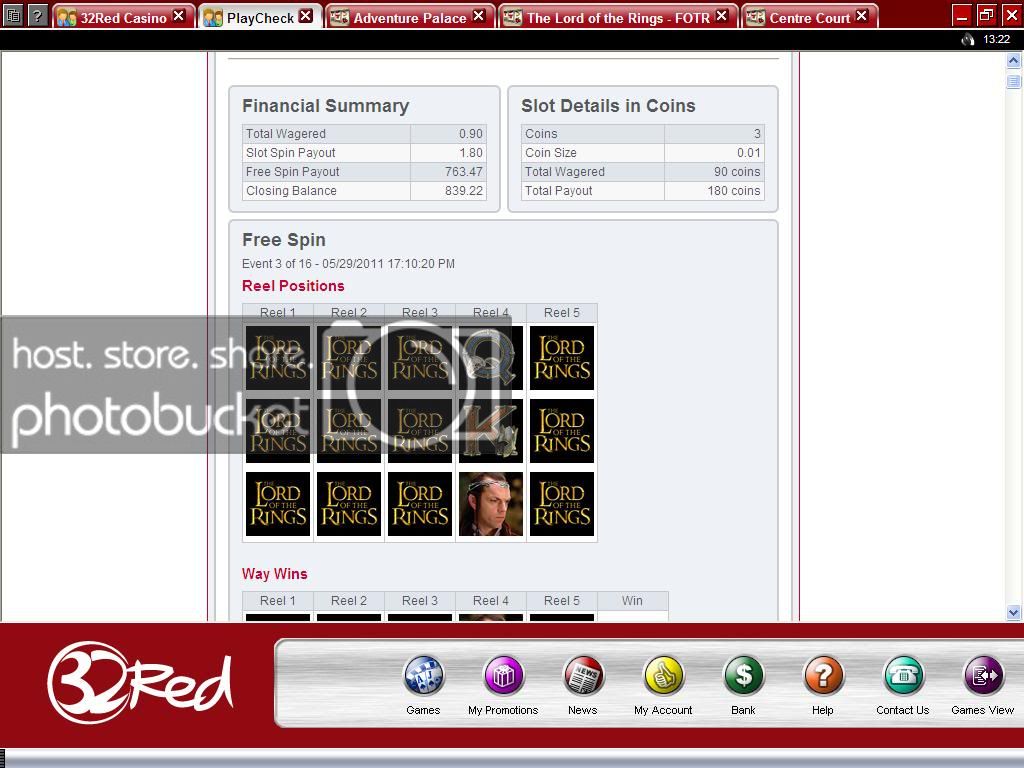Click the Total Wagered value 0.90
Image resolution: width=1024 pixels, height=768 pixels.
pyautogui.click(x=470, y=134)
